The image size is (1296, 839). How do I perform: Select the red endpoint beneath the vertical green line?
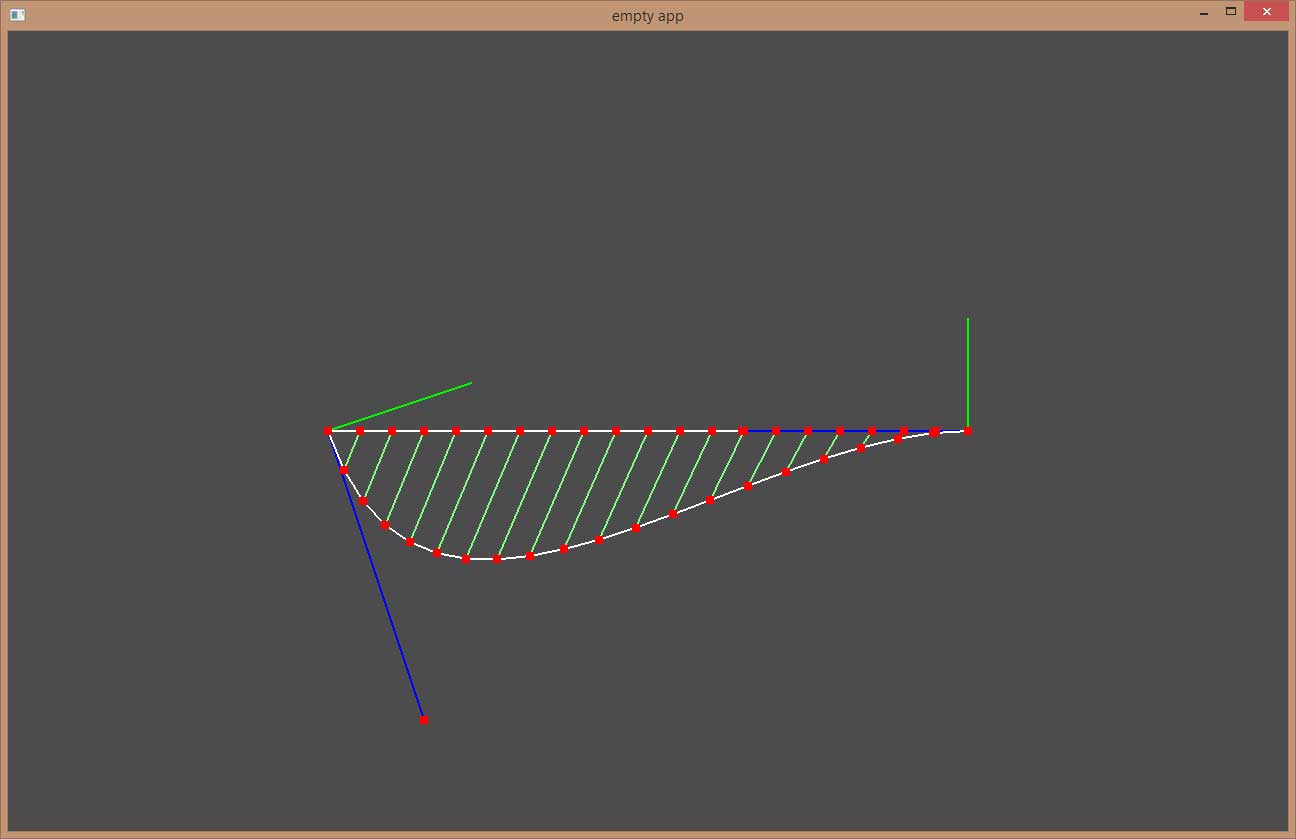point(968,431)
